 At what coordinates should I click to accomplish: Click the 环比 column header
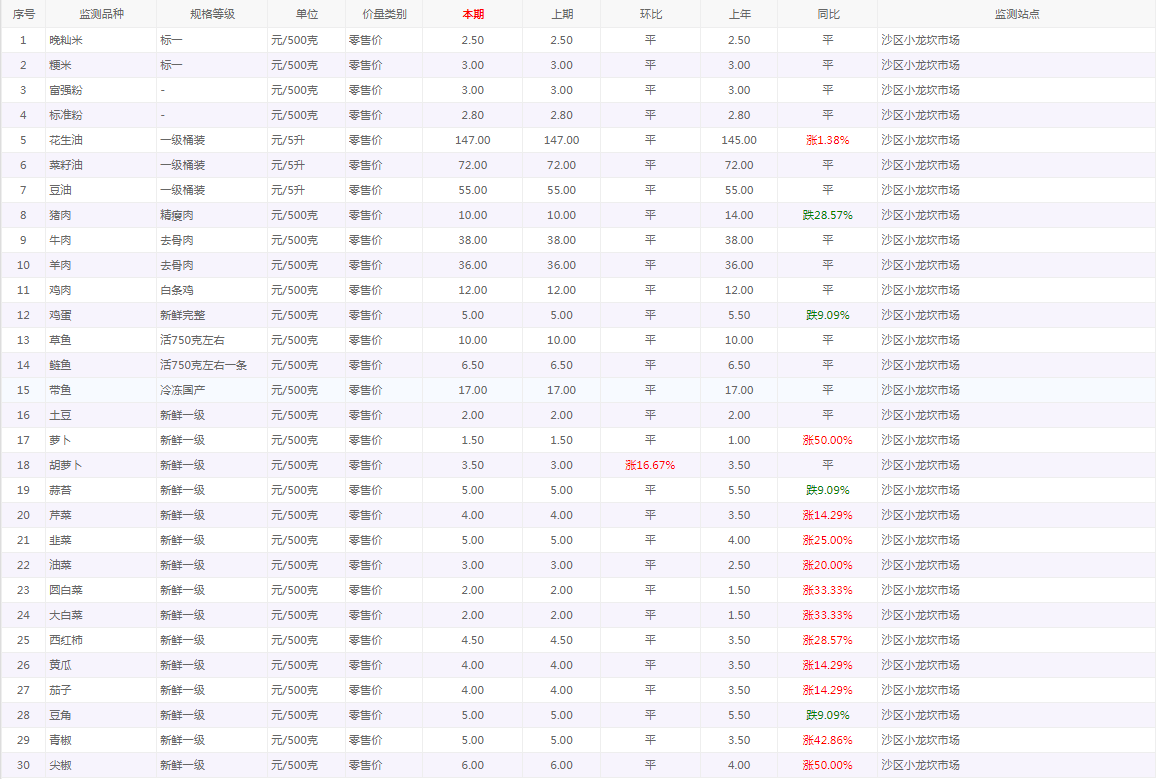(650, 14)
